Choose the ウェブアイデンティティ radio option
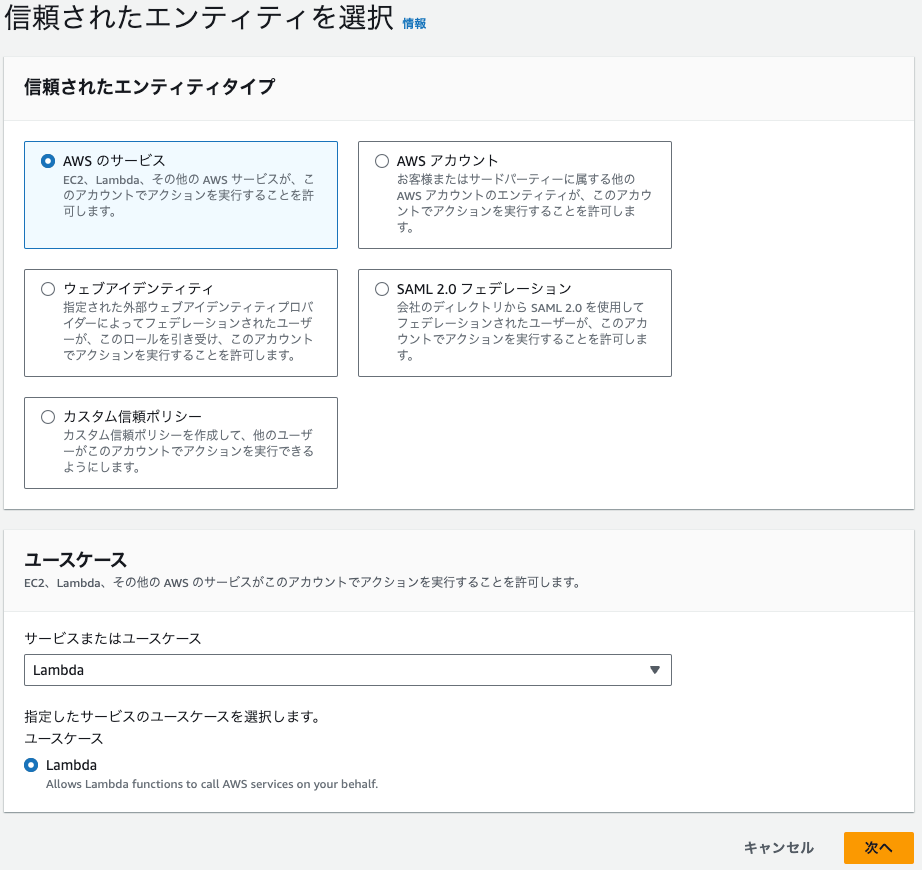This screenshot has height=870, width=922. [x=48, y=289]
